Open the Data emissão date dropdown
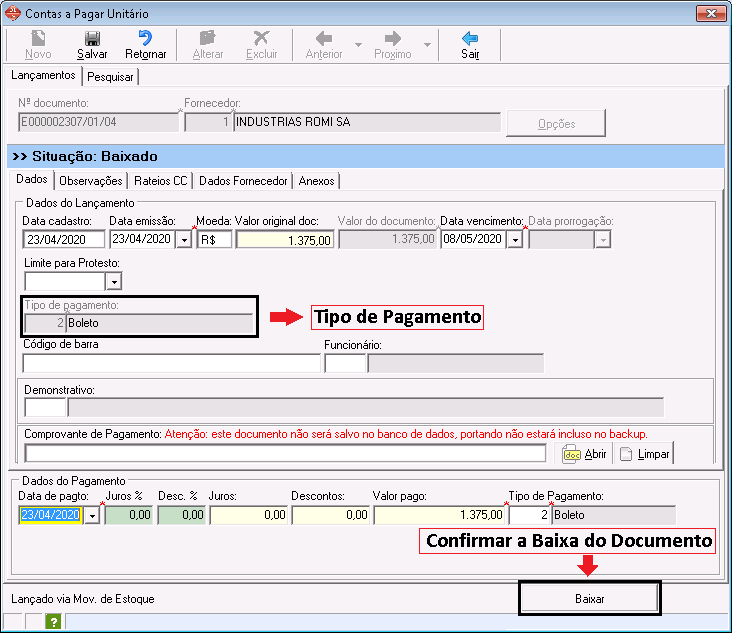Image resolution: width=732 pixels, height=633 pixels. click(x=183, y=239)
